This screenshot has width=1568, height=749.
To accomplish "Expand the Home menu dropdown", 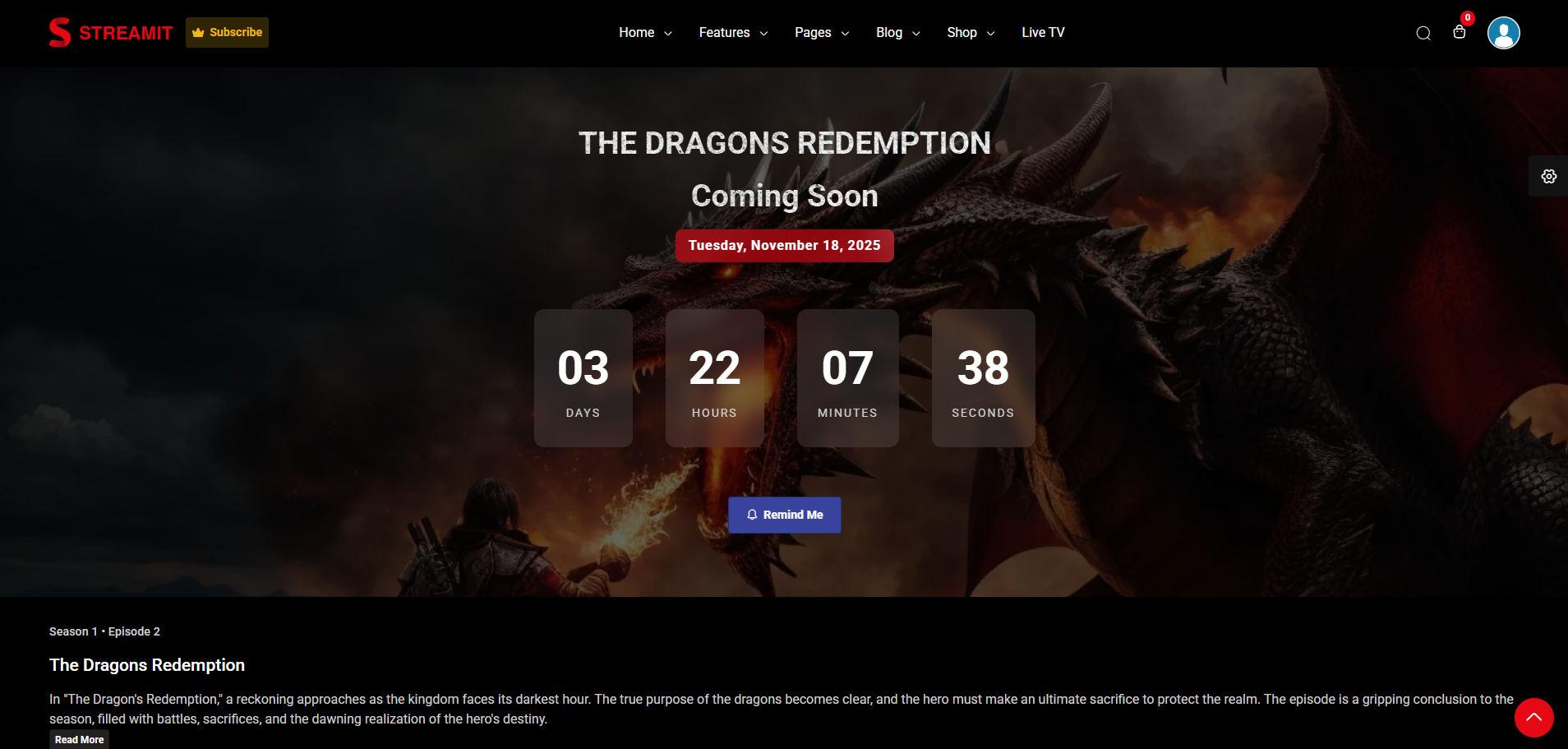I will (x=645, y=33).
